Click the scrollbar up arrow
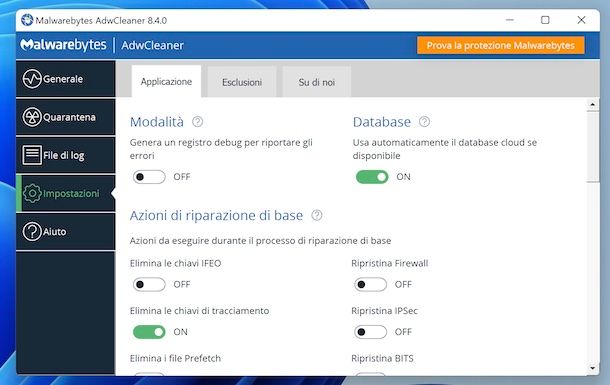Viewport: 610px width, 385px height. tap(592, 104)
